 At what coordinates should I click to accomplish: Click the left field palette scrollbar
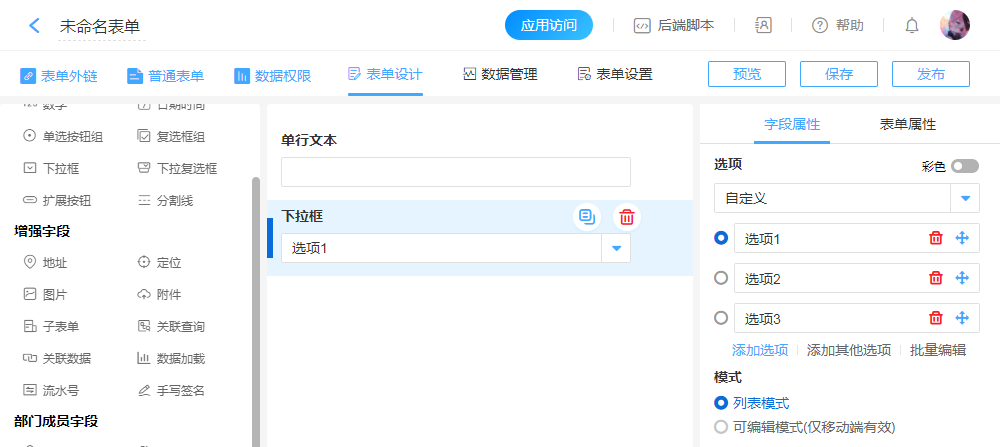pos(256,300)
